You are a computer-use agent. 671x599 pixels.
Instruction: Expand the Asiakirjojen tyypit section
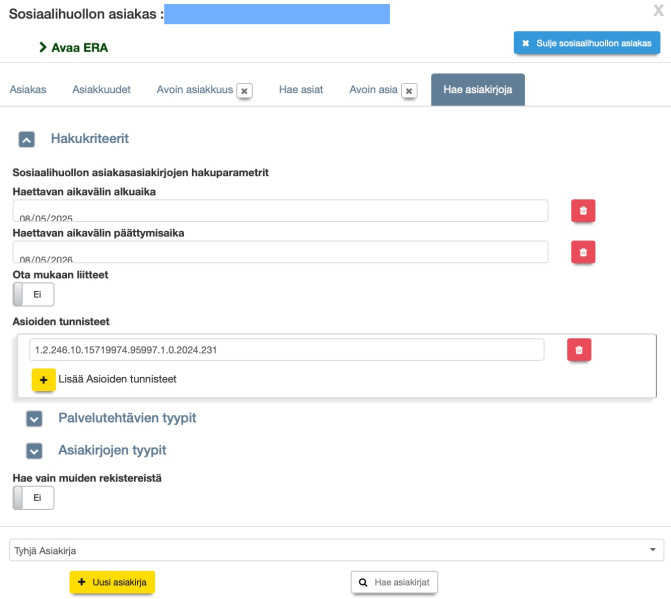coord(34,451)
